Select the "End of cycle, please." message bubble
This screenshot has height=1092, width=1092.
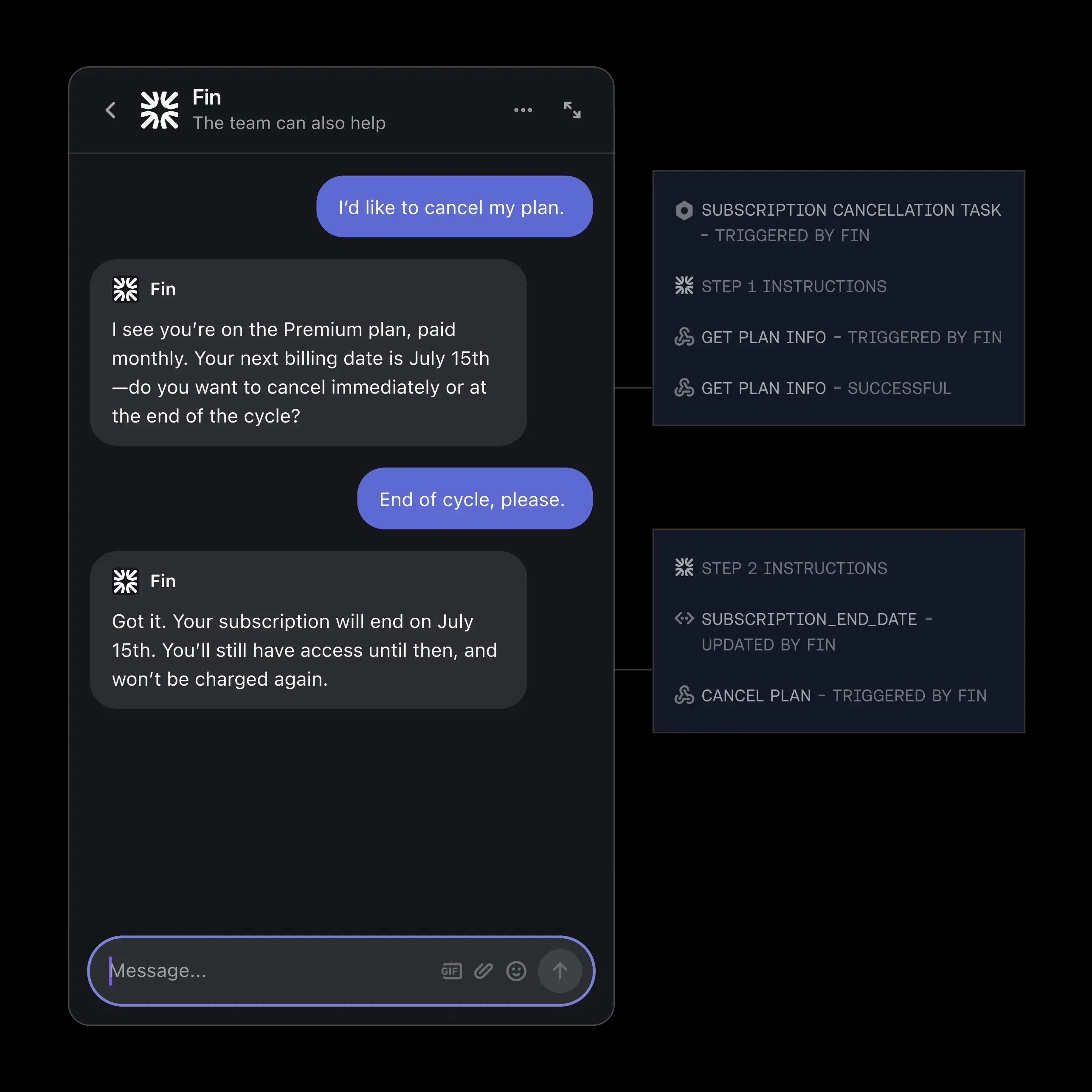coord(475,498)
